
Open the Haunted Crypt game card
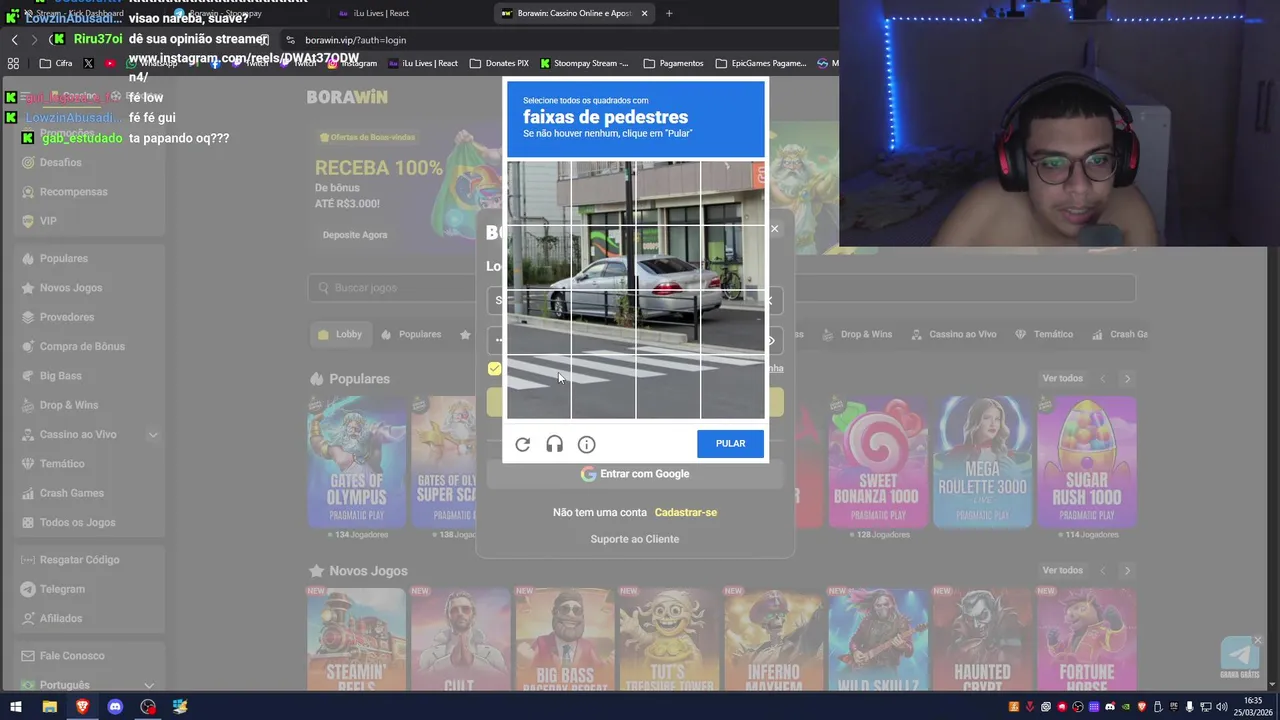(982, 640)
